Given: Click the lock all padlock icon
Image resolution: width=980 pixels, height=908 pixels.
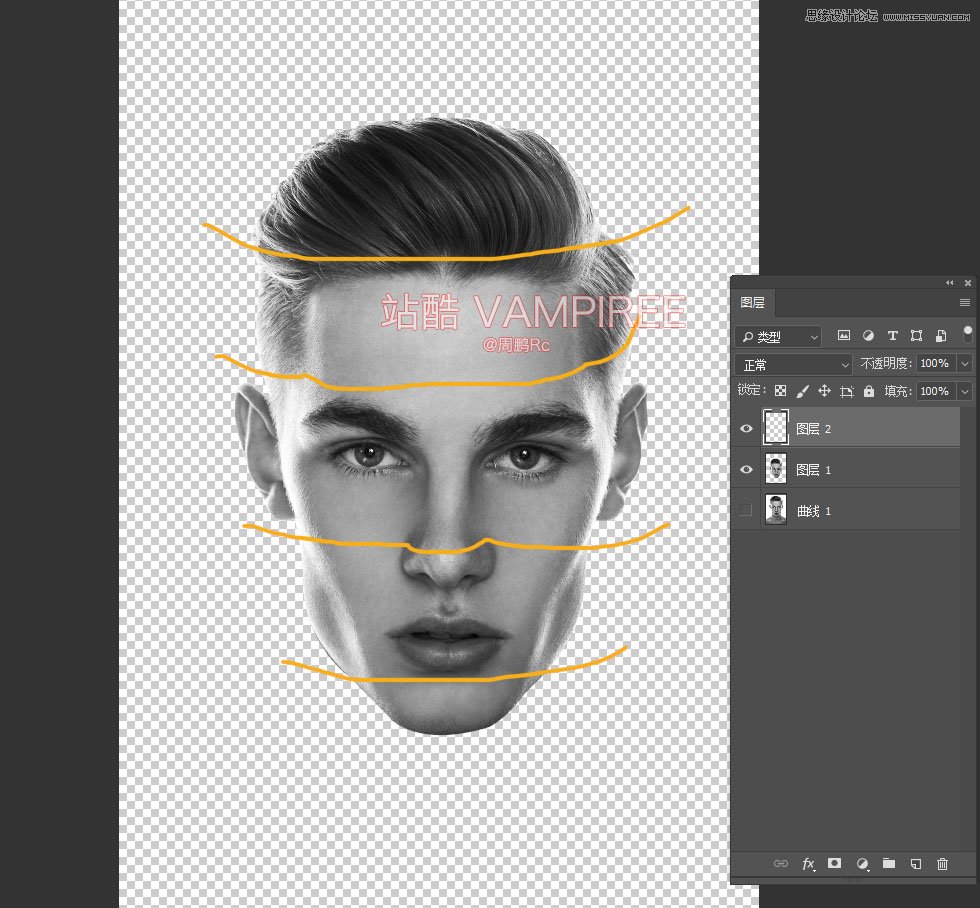Looking at the screenshot, I should (x=868, y=391).
